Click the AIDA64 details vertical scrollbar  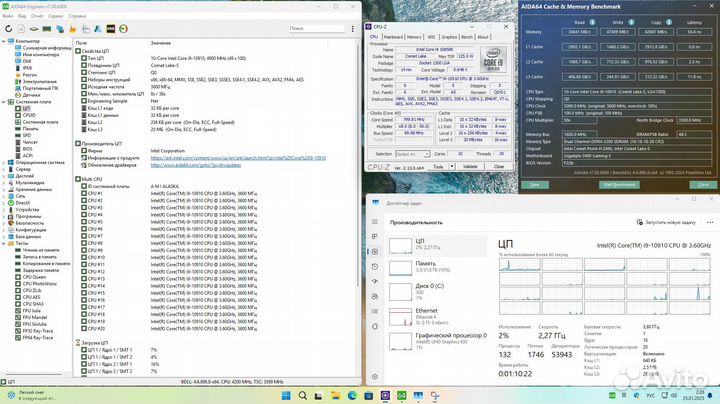click(358, 165)
